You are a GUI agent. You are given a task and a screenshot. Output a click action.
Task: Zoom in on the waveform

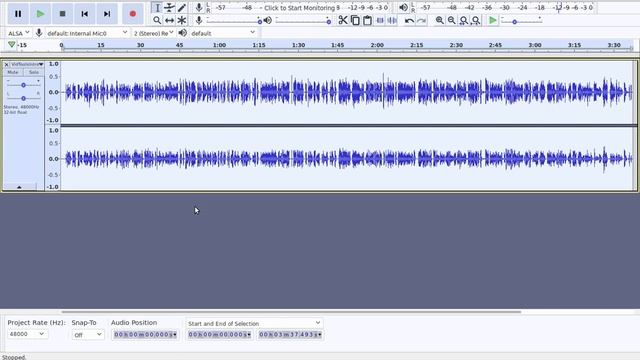pyautogui.click(x=440, y=20)
